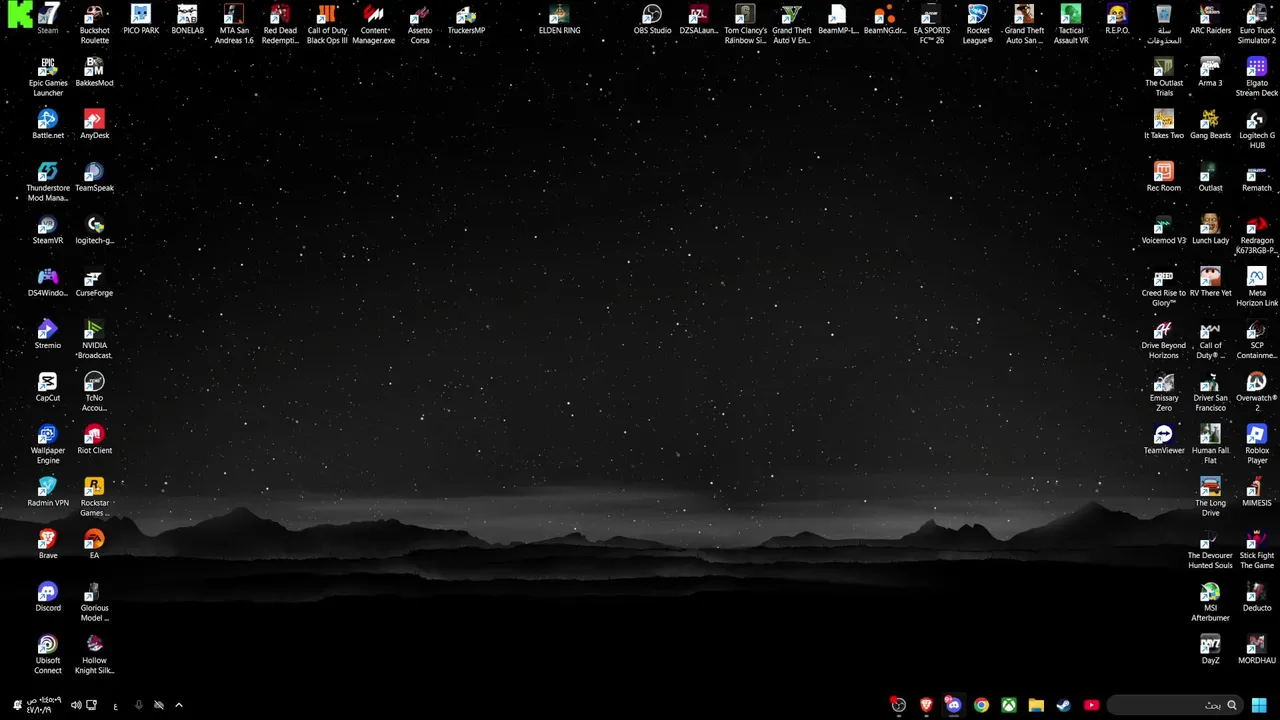The image size is (1280, 720).
Task: Open Euro Truck Simulator 2 shortcut
Action: point(1257,24)
